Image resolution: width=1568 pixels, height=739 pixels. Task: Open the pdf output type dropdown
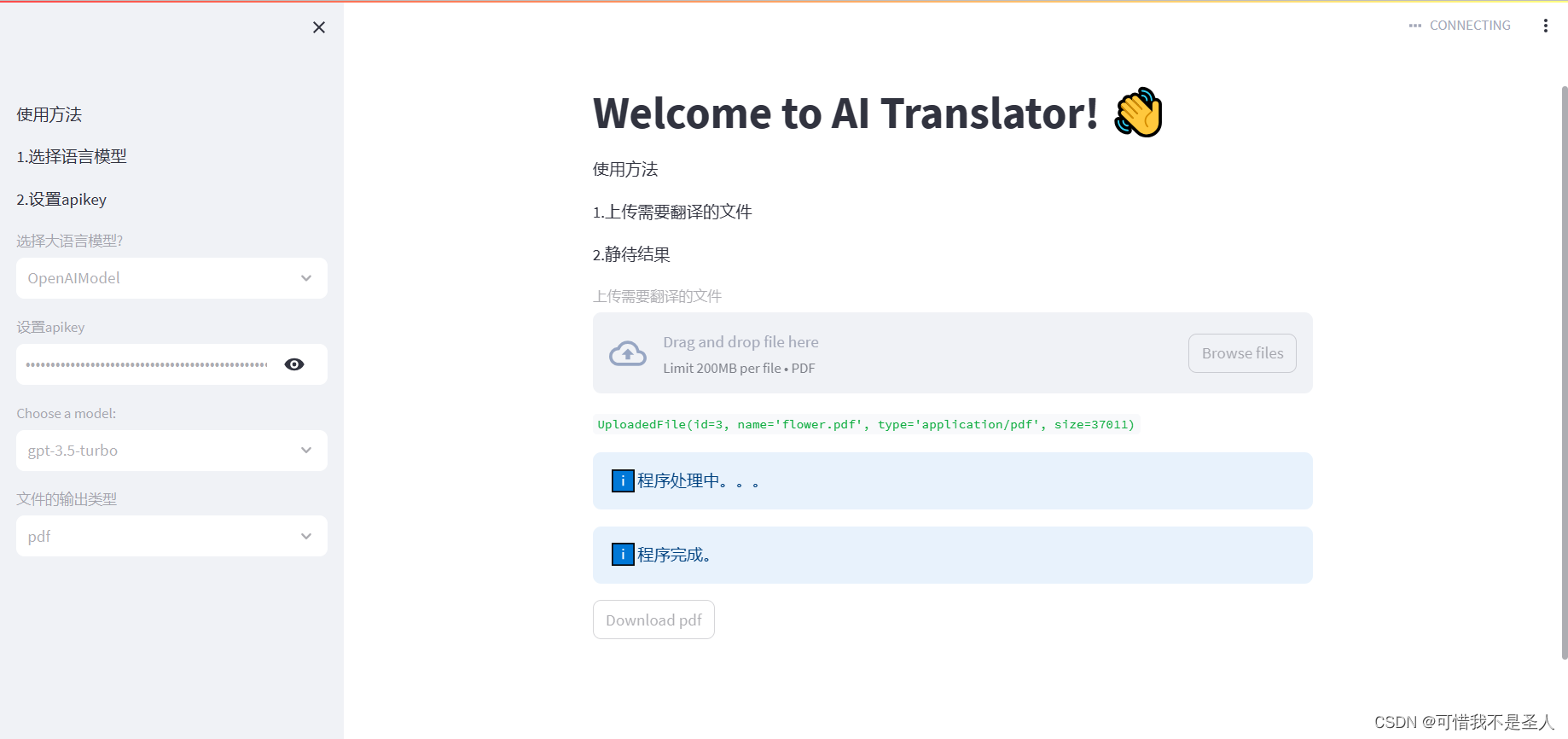click(171, 536)
